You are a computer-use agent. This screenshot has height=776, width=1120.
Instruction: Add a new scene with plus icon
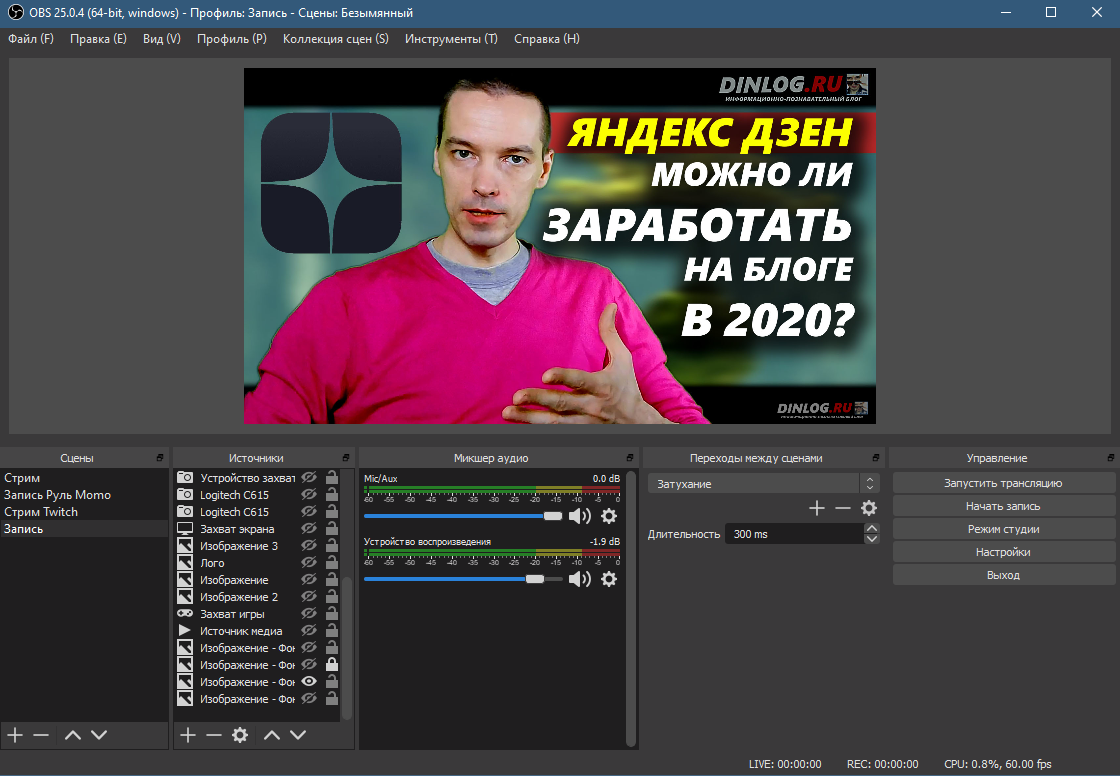(15, 735)
